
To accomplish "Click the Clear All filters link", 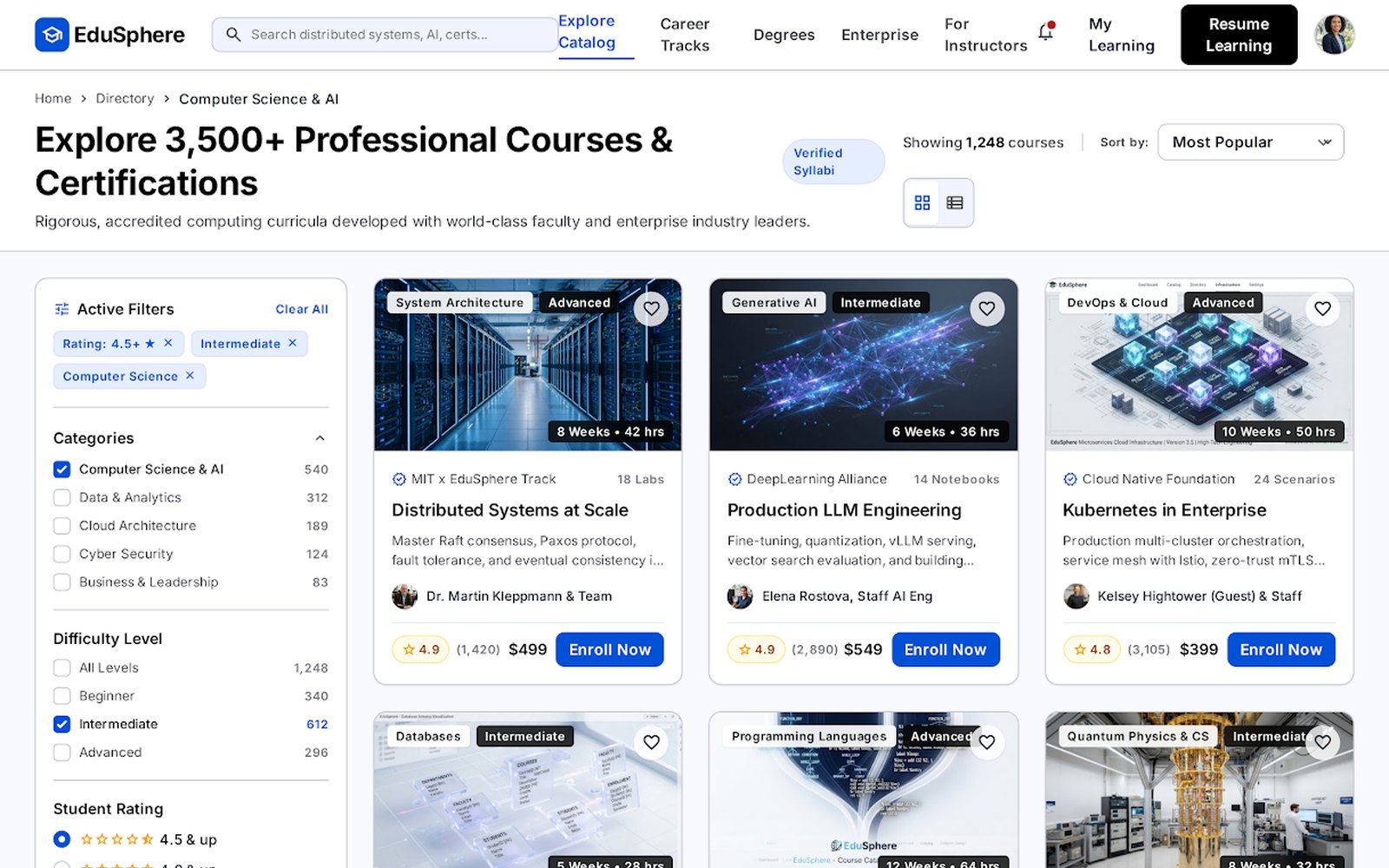I will click(301, 309).
